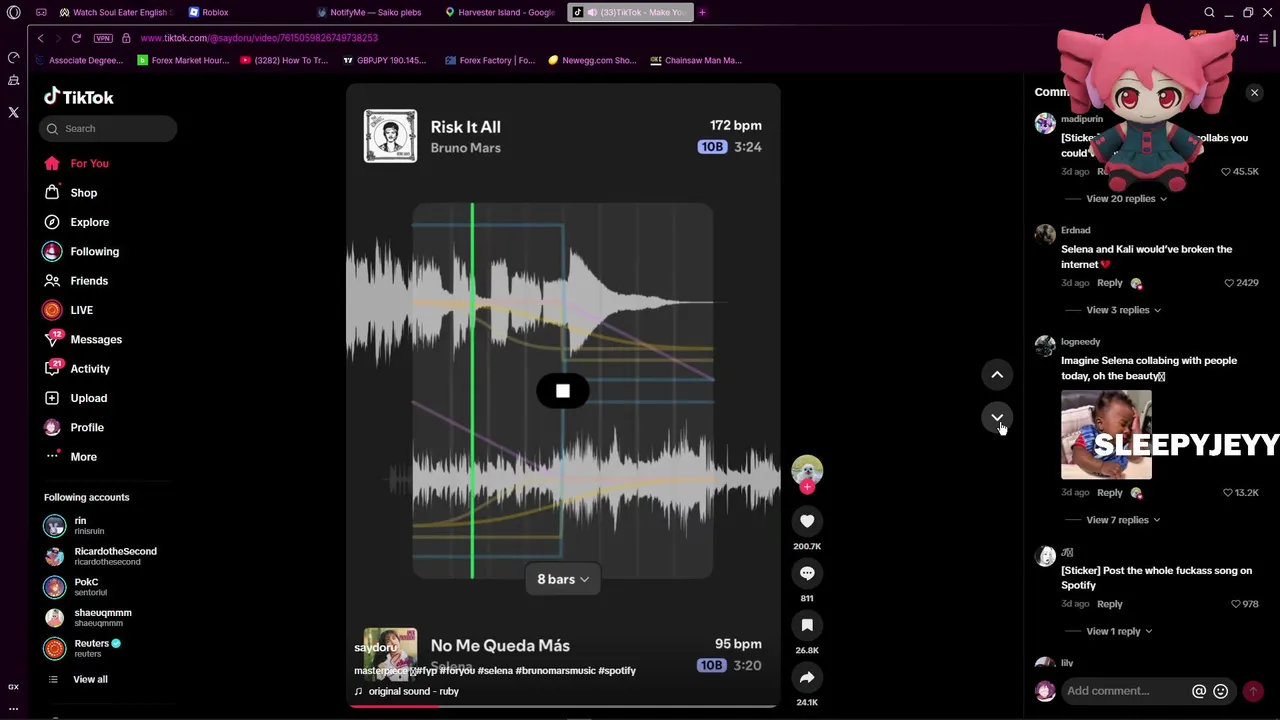
Task: Skip to the next video with down arrow
Action: pyautogui.click(x=997, y=417)
